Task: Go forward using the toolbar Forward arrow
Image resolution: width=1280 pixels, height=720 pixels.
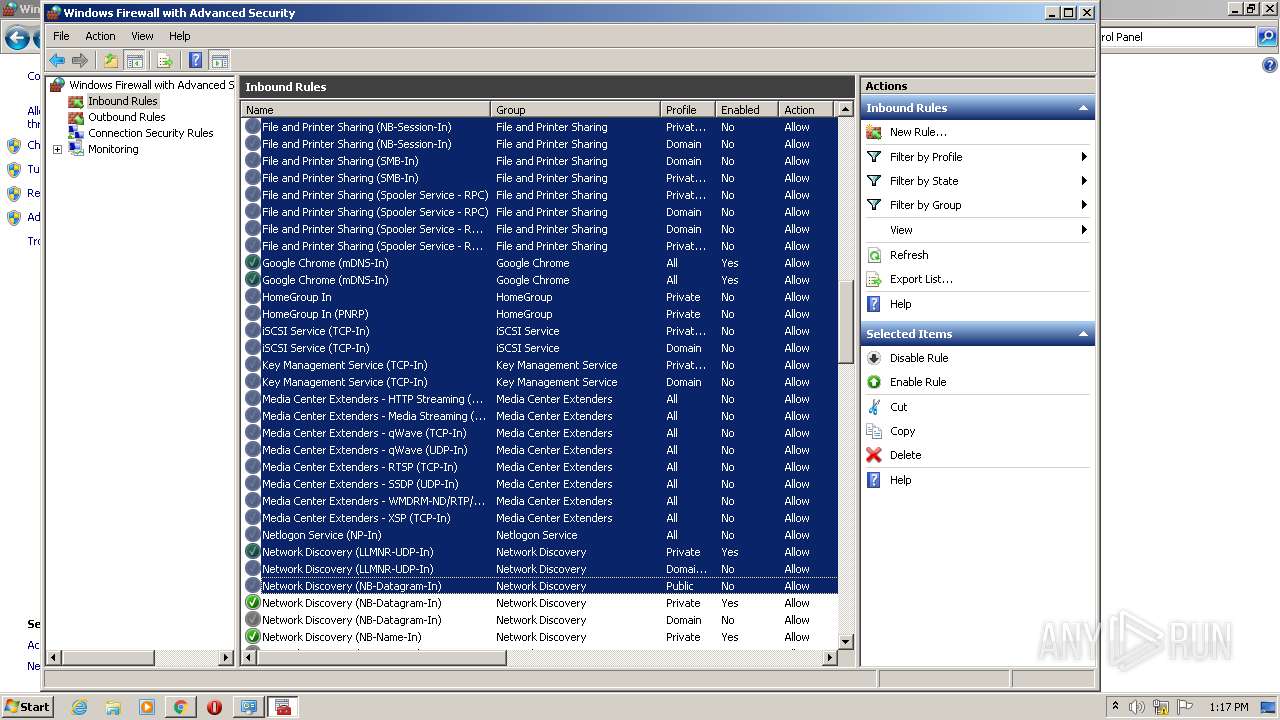Action: tap(80, 60)
